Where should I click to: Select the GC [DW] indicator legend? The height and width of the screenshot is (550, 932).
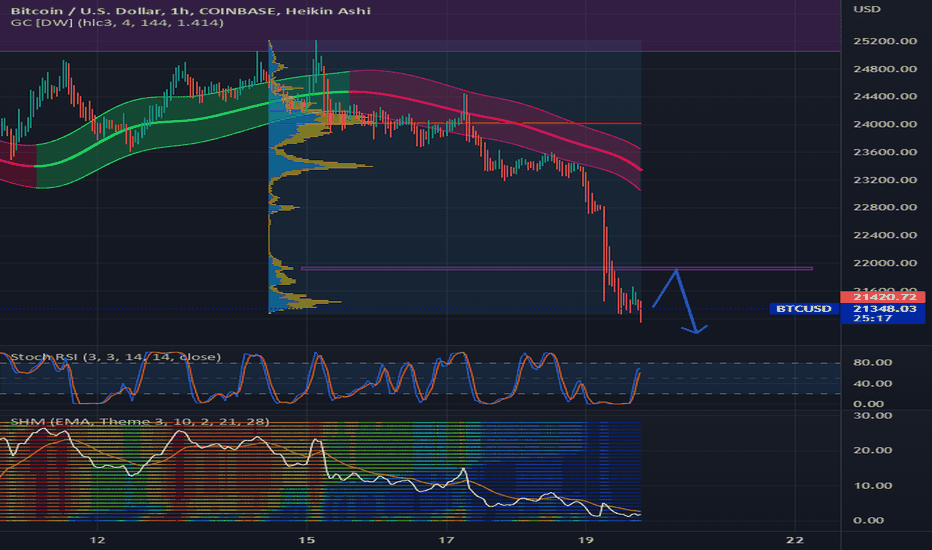coord(117,23)
